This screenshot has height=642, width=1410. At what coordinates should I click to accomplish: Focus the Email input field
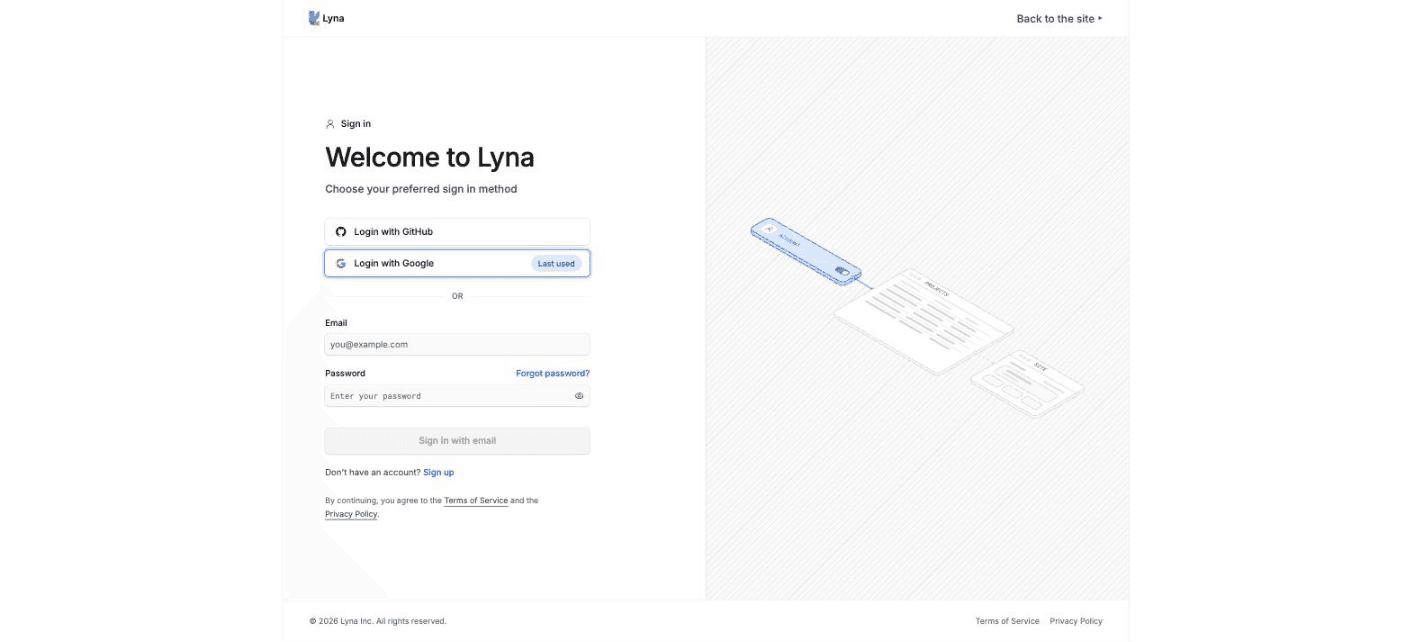tap(457, 344)
